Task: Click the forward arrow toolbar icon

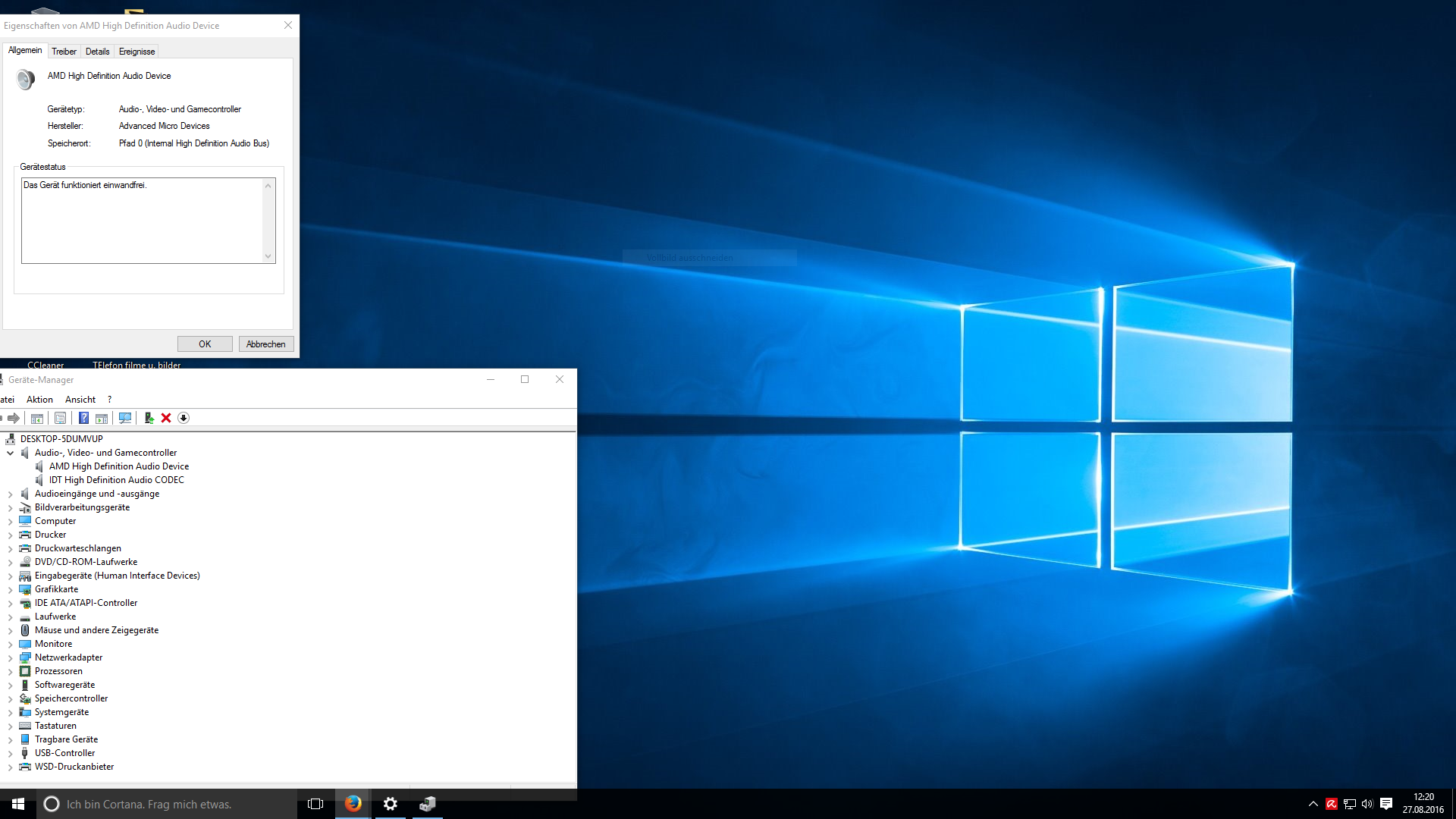Action: click(x=14, y=418)
